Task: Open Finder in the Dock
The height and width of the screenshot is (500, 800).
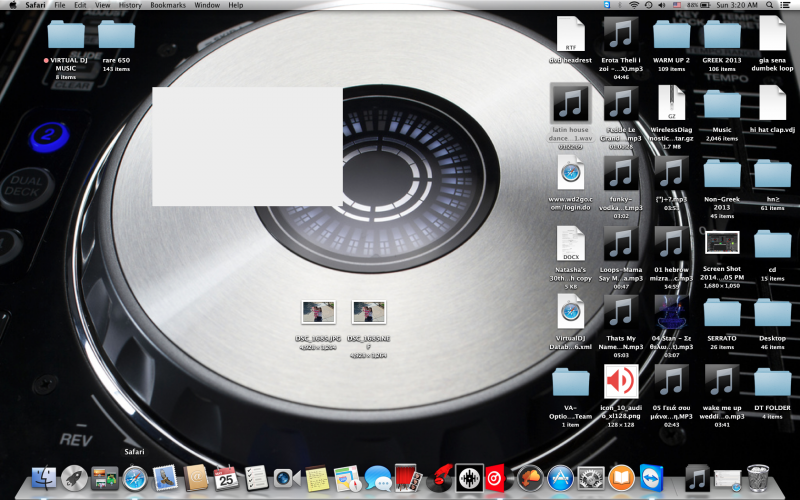Action: click(45, 478)
